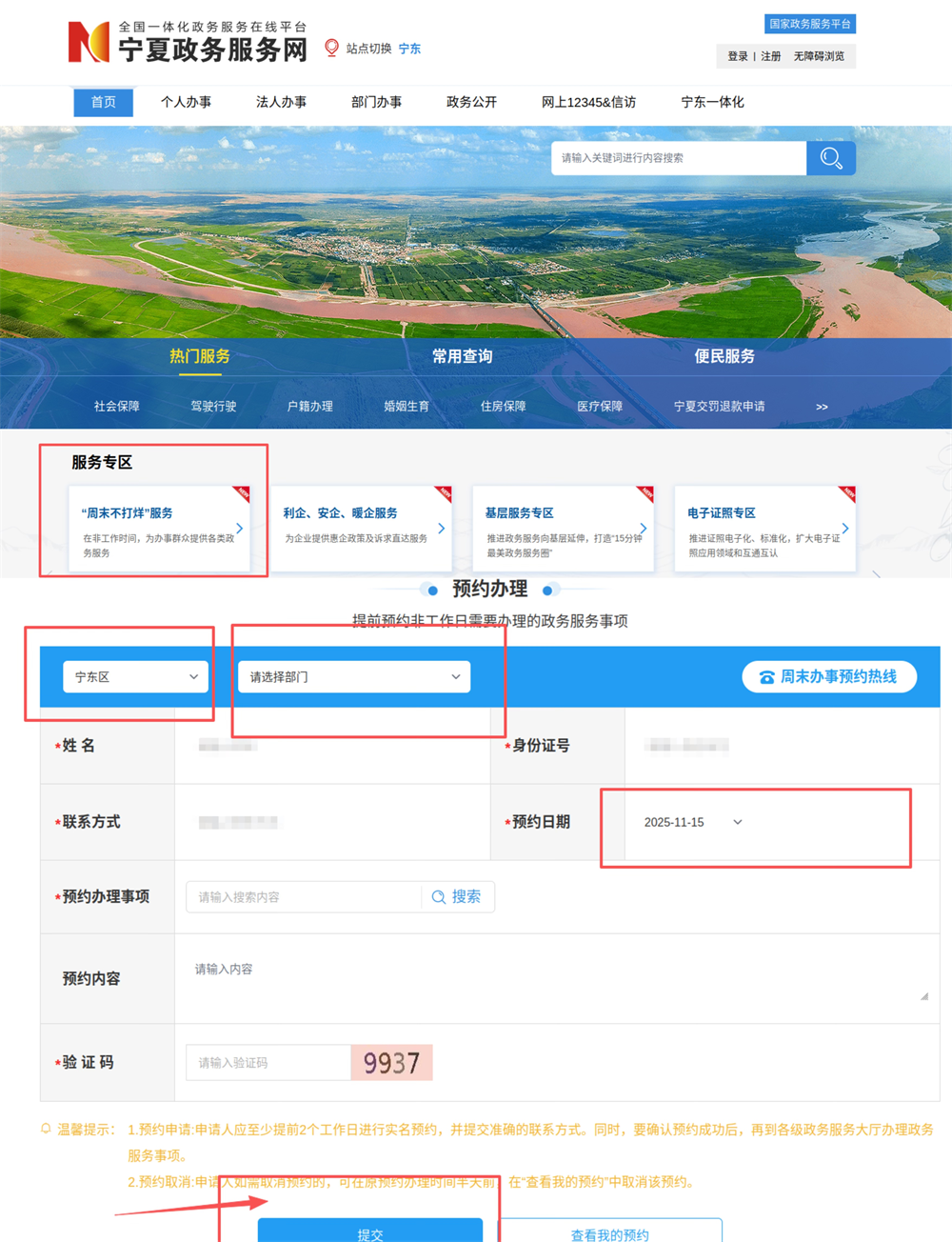Click the 登录 link
Screen dimensions: 952x1242
[738, 56]
